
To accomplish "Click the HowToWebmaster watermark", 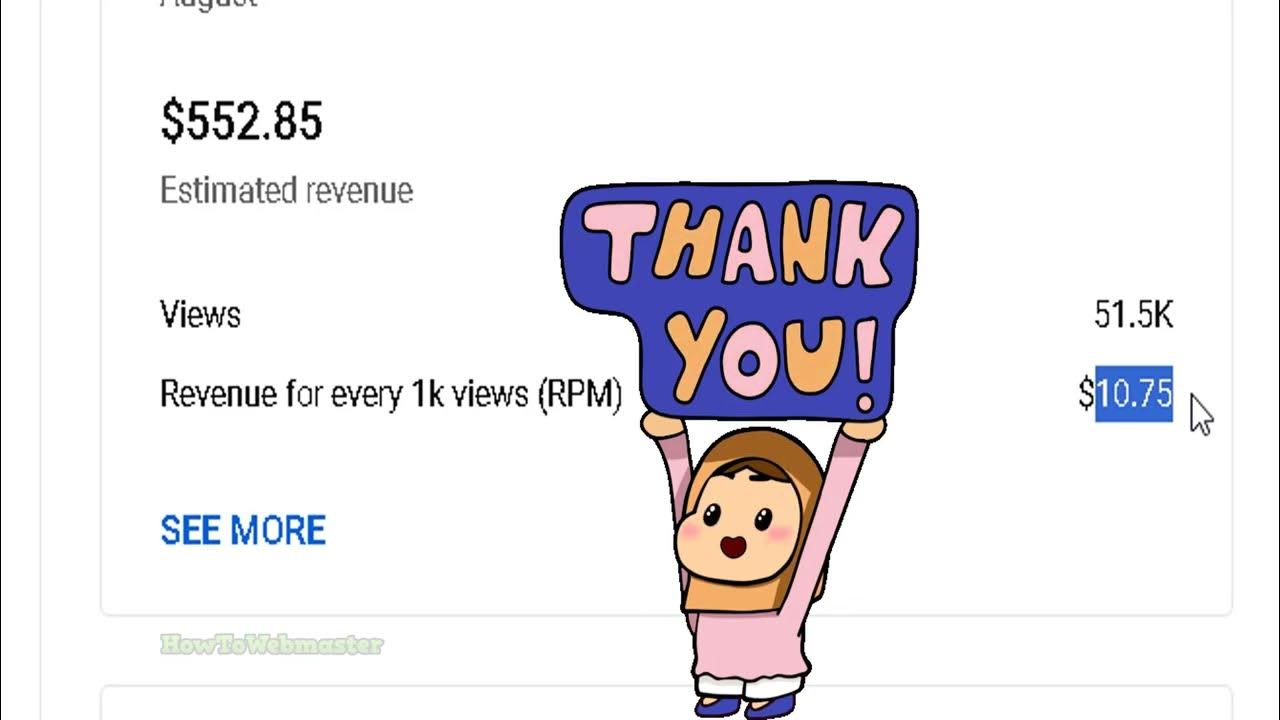I will pyautogui.click(x=271, y=645).
